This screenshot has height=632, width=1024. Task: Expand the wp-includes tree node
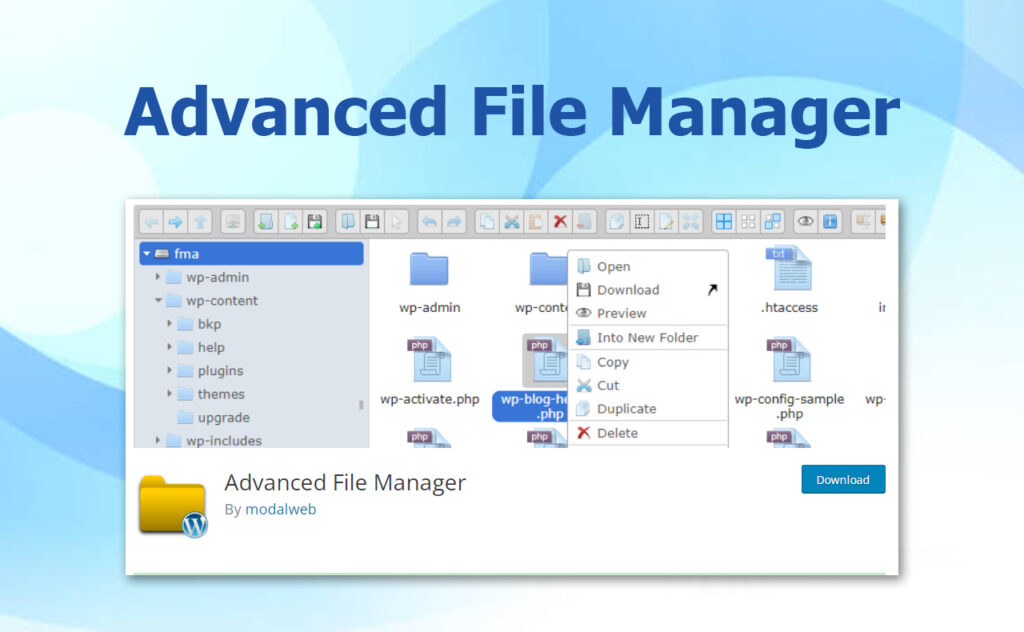pyautogui.click(x=158, y=440)
